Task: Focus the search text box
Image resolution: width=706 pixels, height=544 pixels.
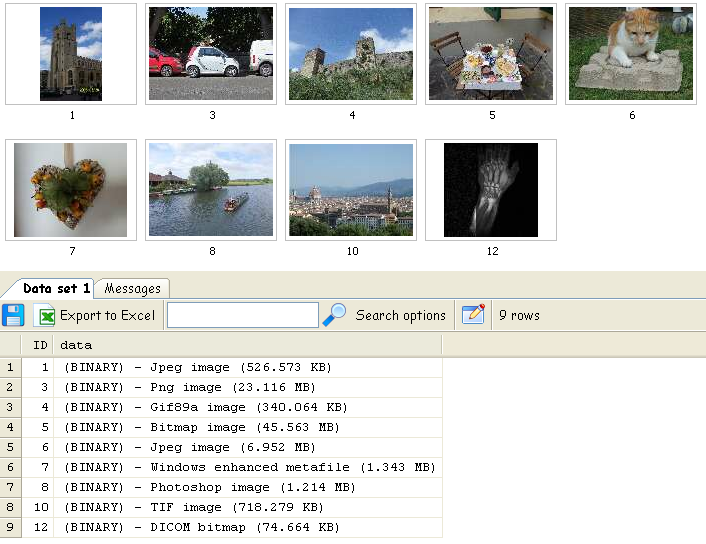Action: click(x=243, y=315)
